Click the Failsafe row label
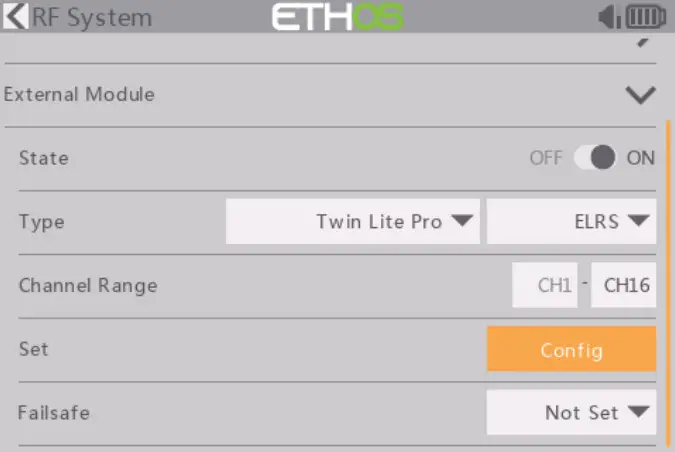This screenshot has height=452, width=675. [52, 412]
